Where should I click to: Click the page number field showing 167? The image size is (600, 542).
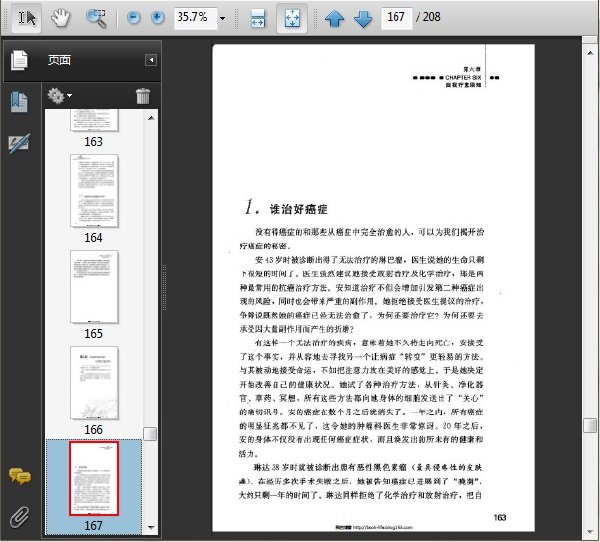tap(396, 17)
